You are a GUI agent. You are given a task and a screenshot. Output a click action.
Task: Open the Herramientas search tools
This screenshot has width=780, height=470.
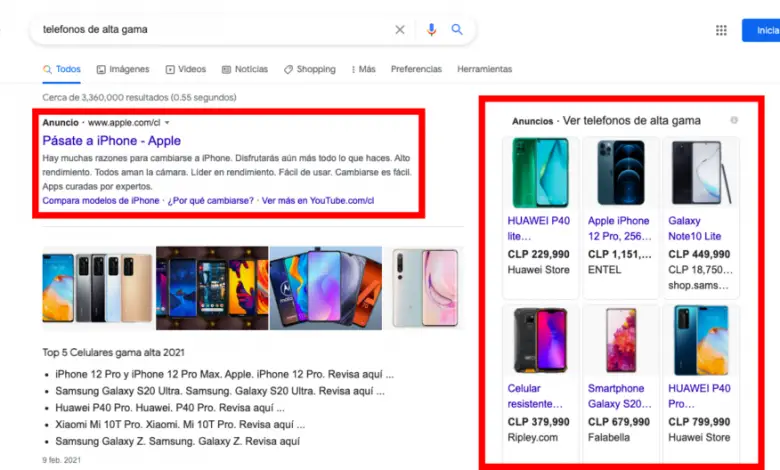(484, 69)
